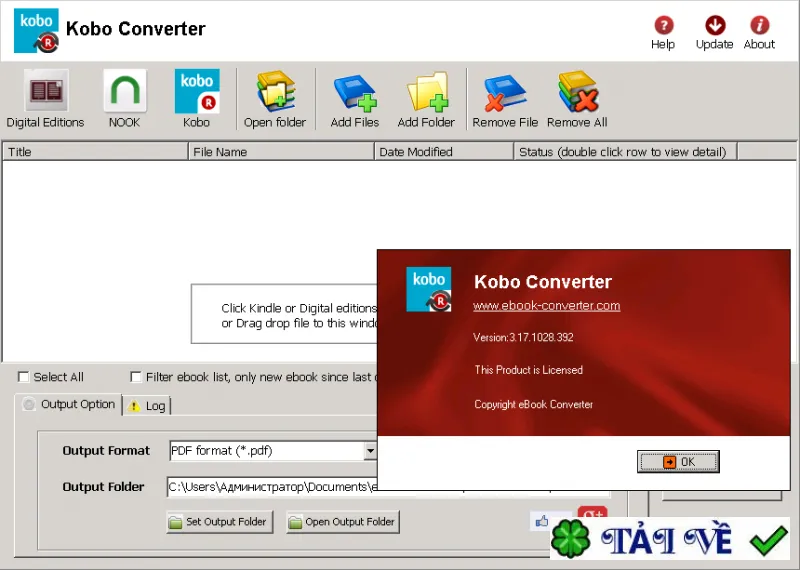Screen dimensions: 800x570
Task: Click the Version:3.17.1028.392 text
Action: 523,337
